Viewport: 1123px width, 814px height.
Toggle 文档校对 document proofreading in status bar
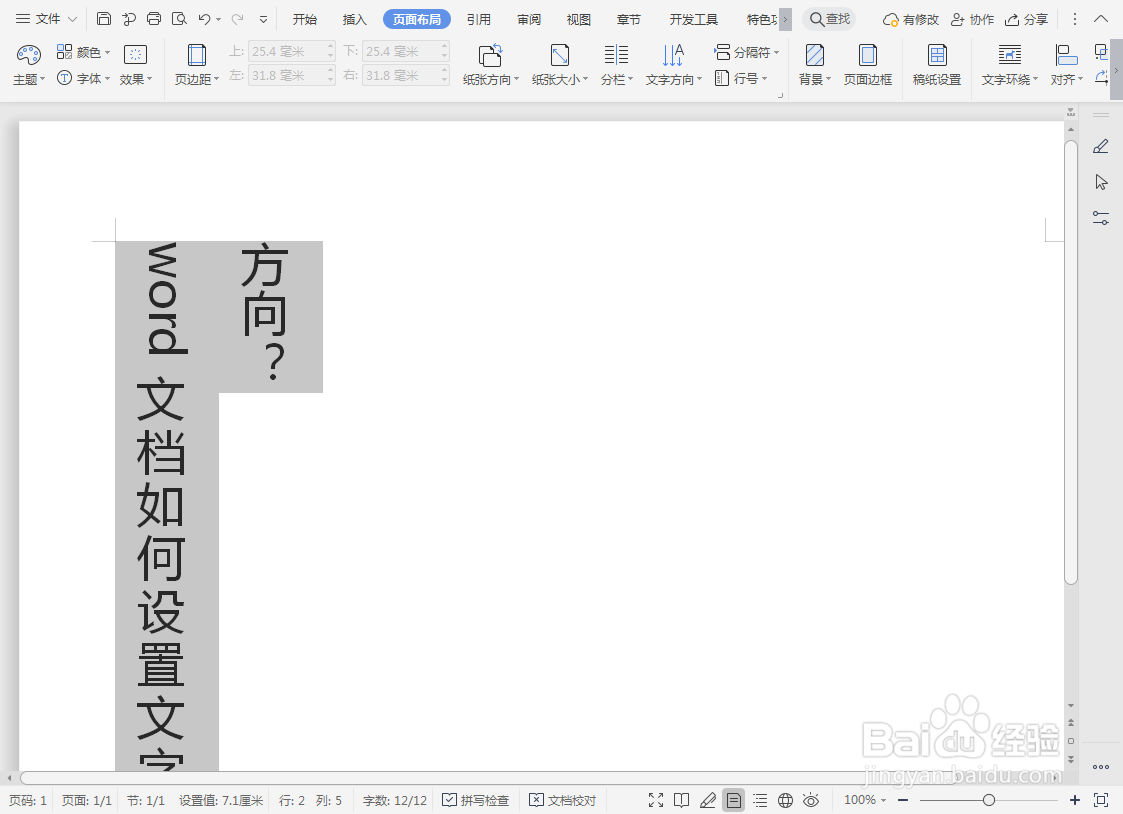(562, 800)
